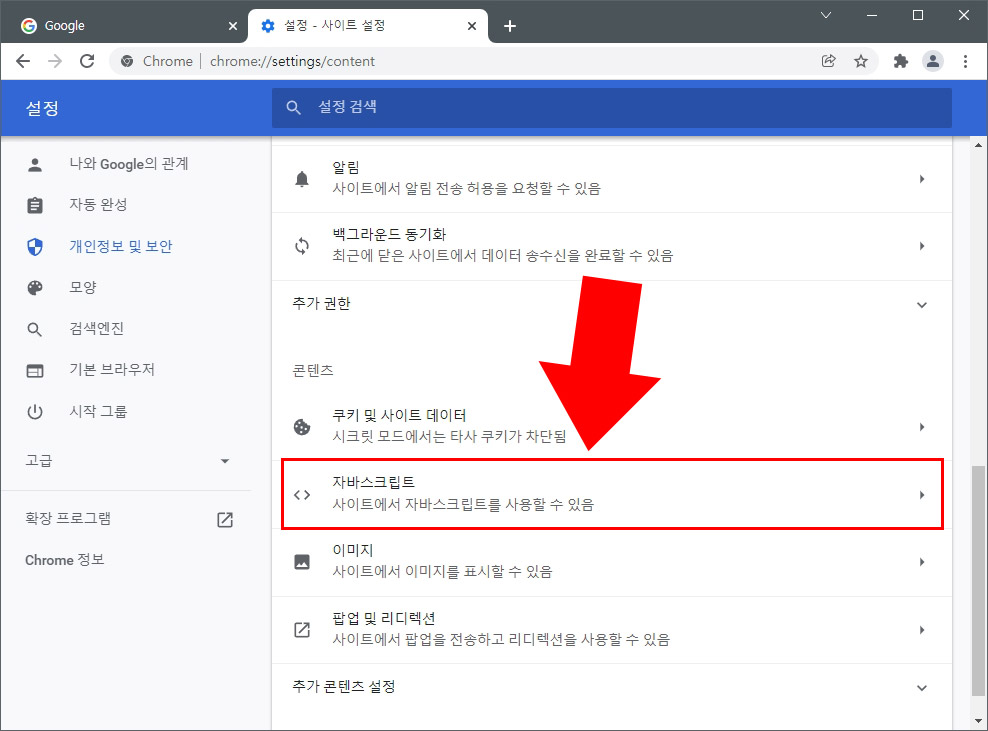Select the 쿠키 및 사이트 데이터 cookie icon

[x=302, y=426]
